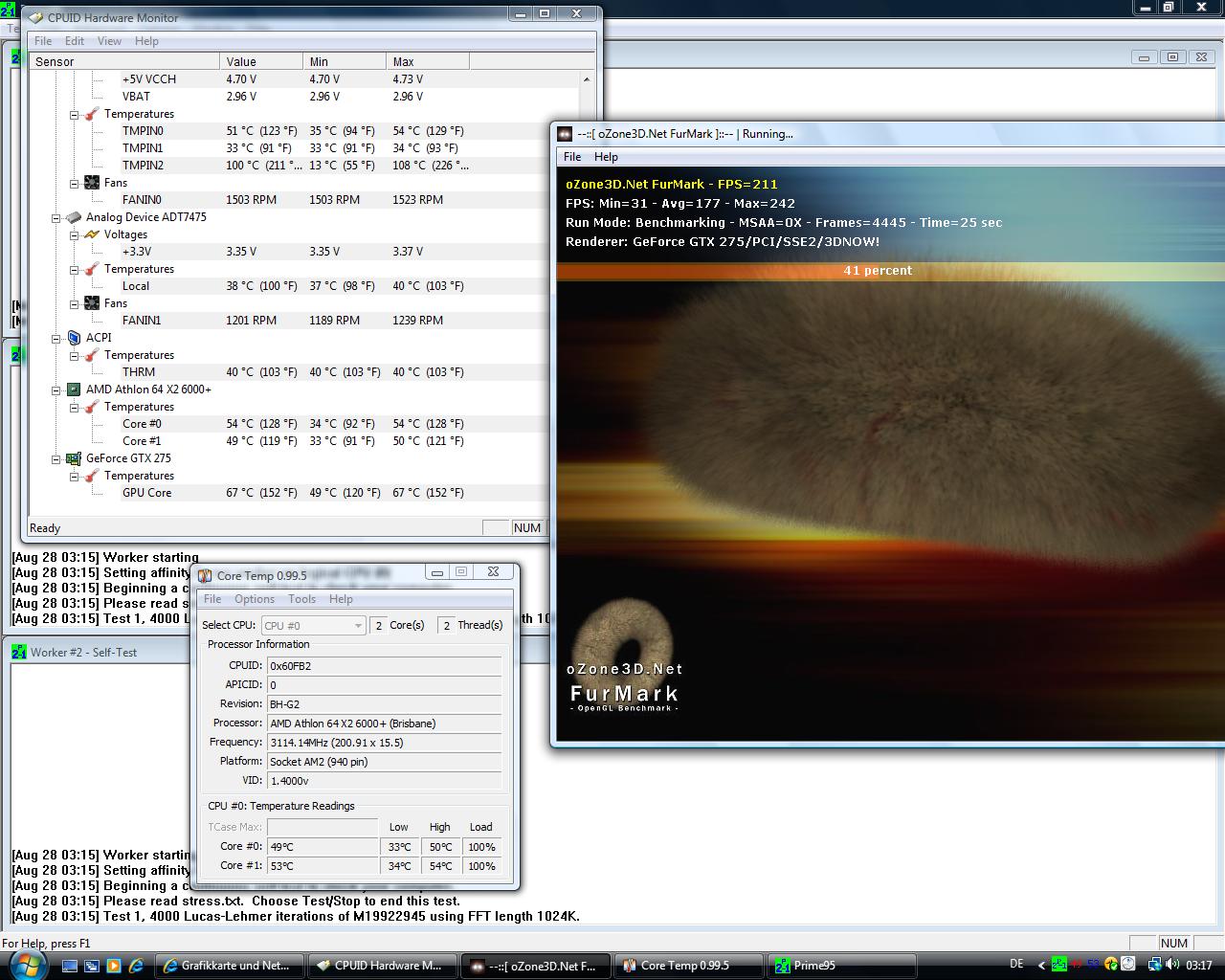This screenshot has width=1225, height=980.
Task: Click the Value column header
Action: click(x=261, y=61)
